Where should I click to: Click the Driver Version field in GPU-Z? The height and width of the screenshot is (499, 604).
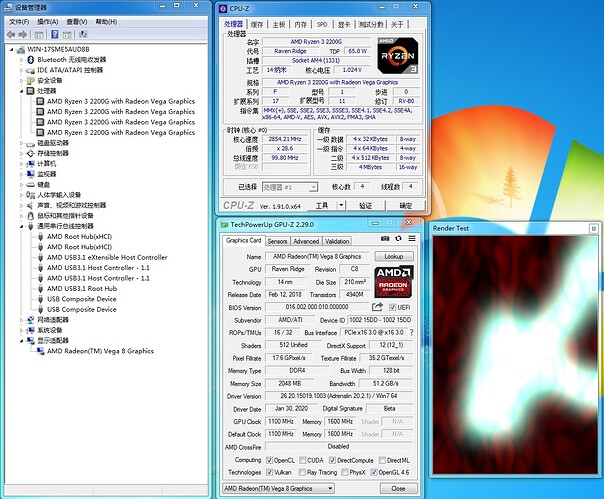tap(339, 396)
